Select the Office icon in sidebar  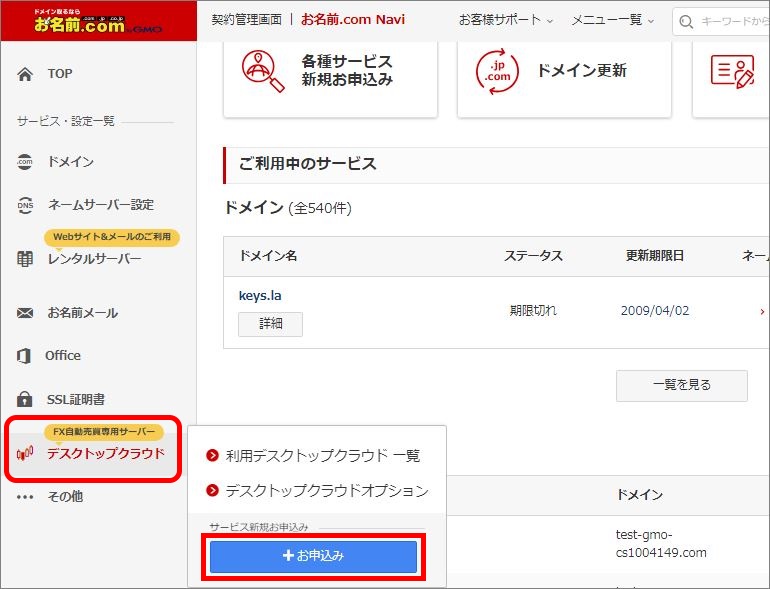pyautogui.click(x=24, y=356)
